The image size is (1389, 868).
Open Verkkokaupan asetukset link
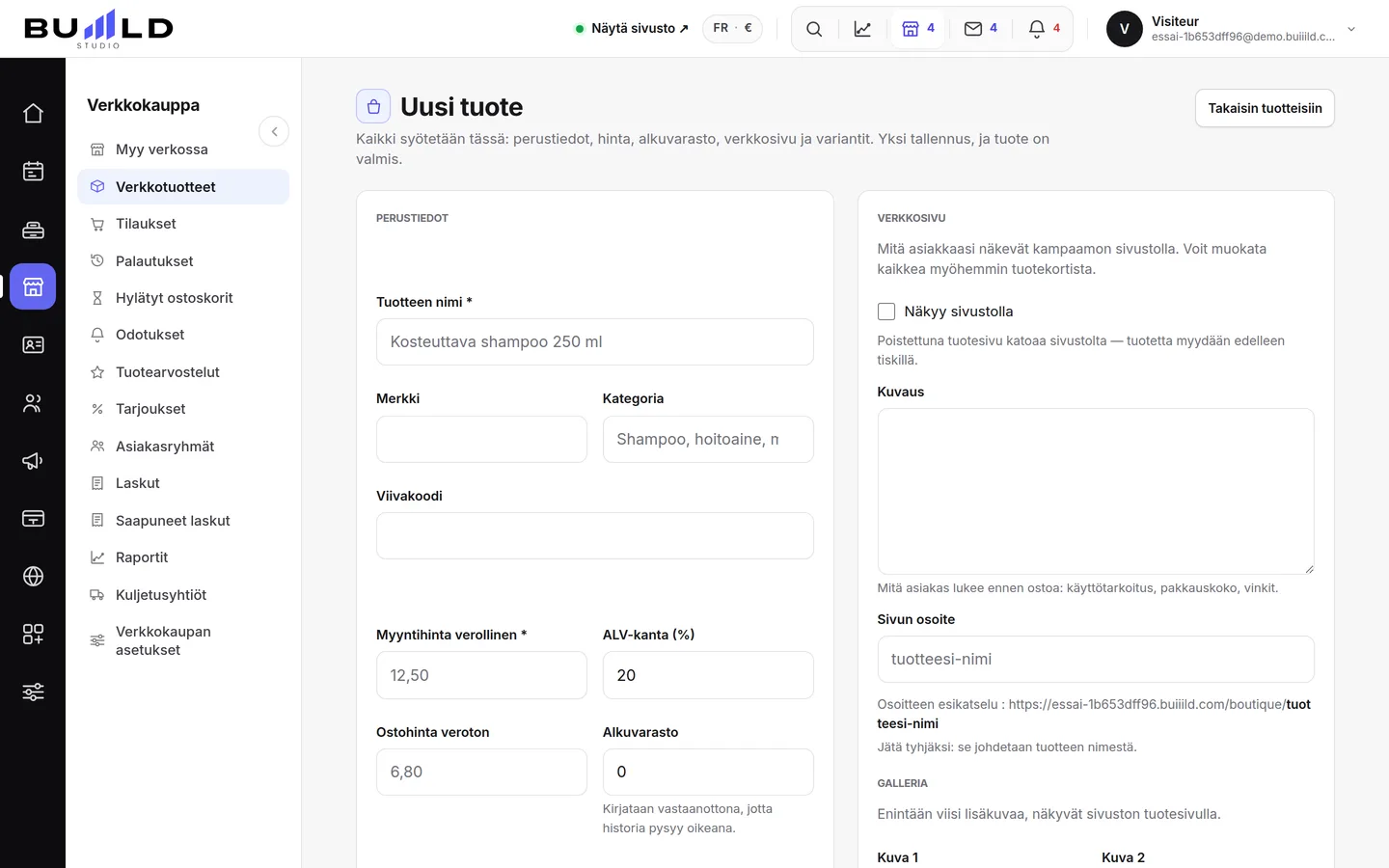(x=183, y=640)
